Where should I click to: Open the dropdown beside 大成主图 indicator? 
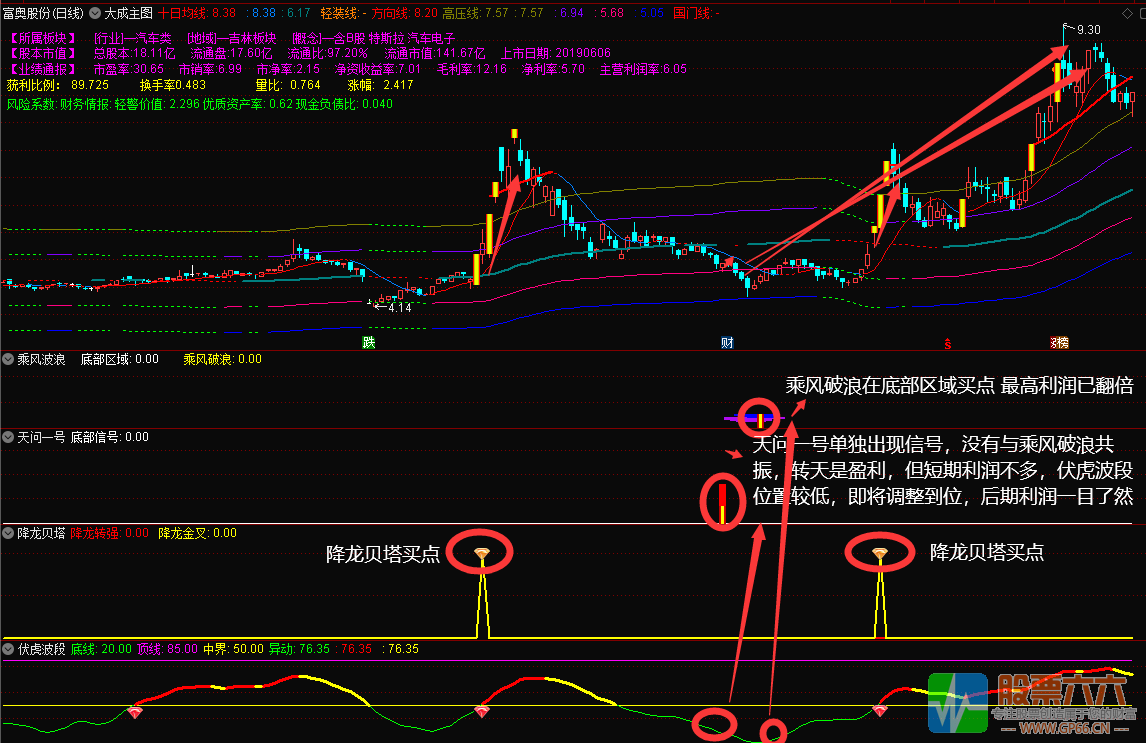[x=96, y=13]
